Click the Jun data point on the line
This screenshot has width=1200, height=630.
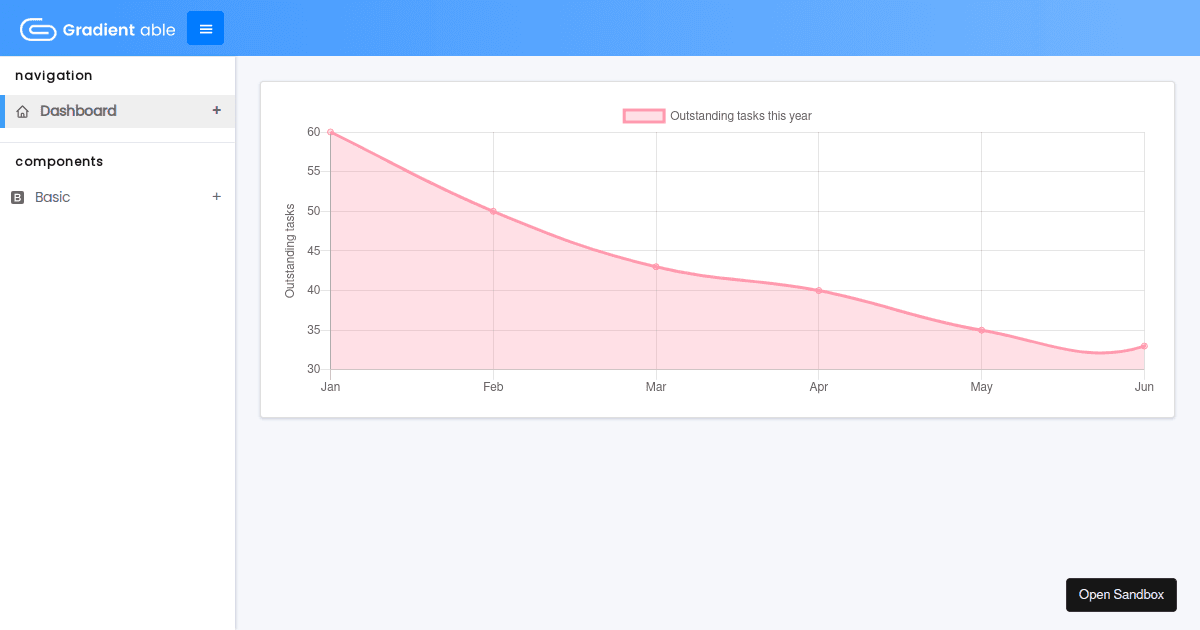(x=1144, y=346)
